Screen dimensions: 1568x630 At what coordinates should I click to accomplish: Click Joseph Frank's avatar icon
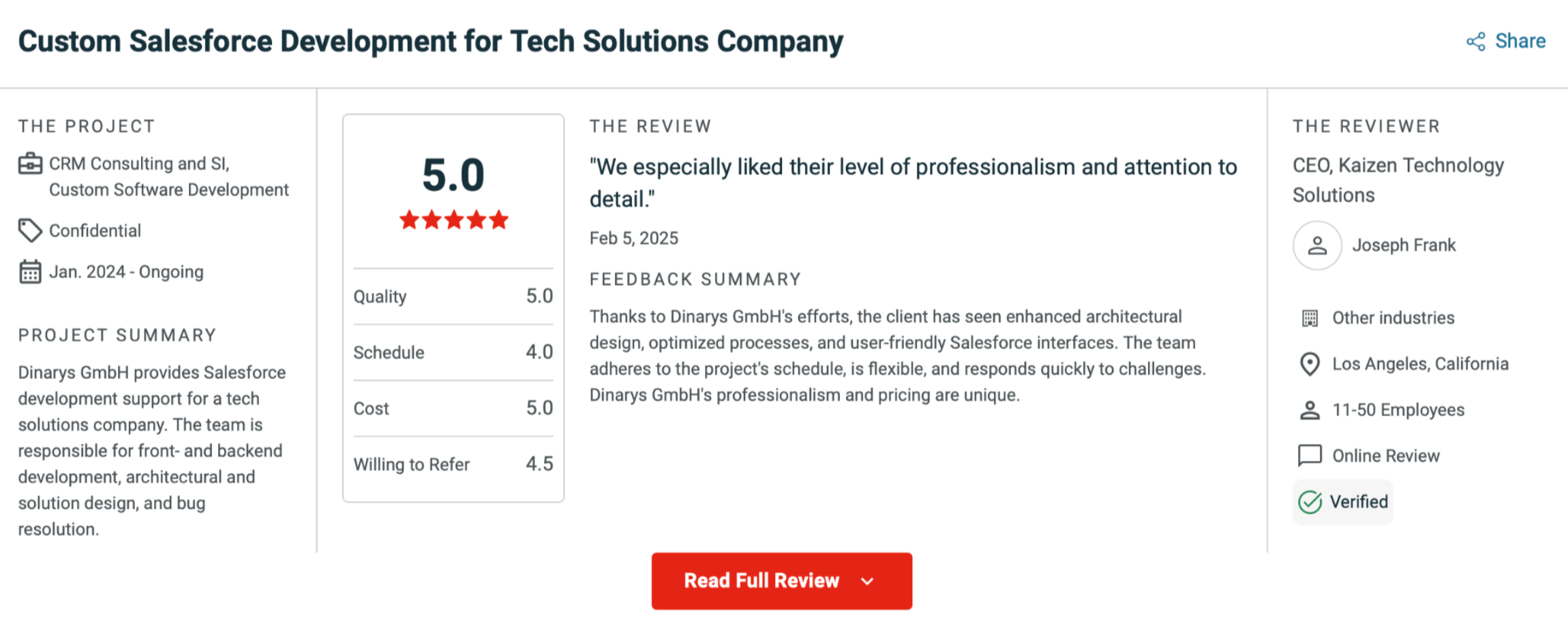pos(1317,245)
